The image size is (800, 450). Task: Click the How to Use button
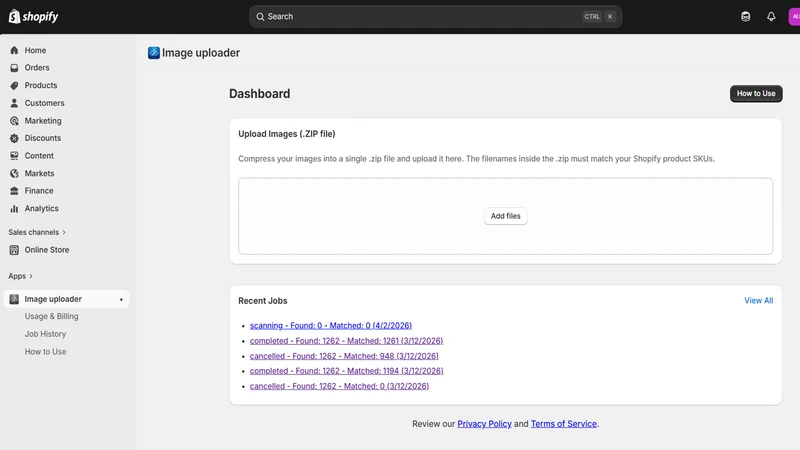(756, 93)
